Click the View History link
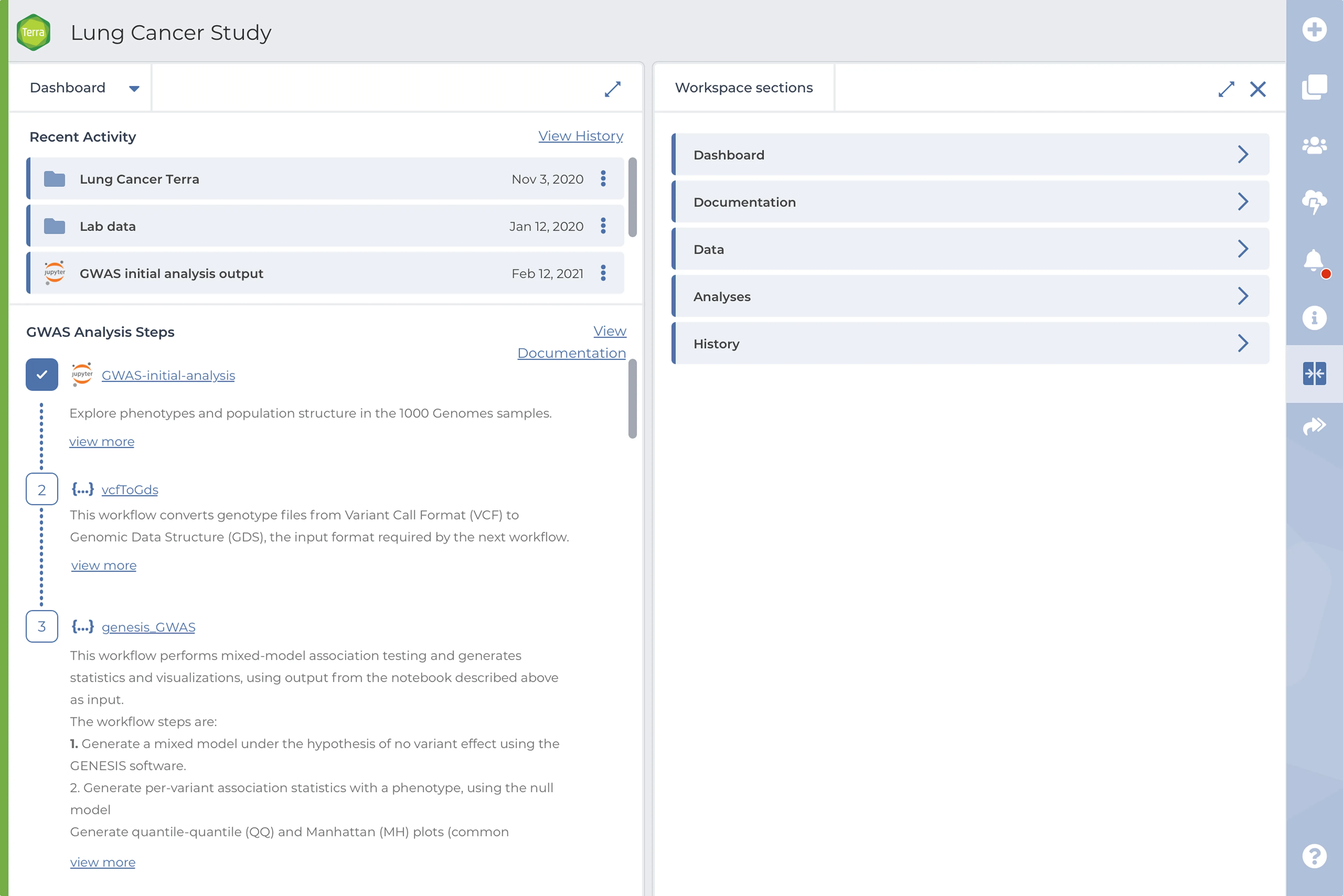Screen dimensions: 1343x896 [x=581, y=136]
